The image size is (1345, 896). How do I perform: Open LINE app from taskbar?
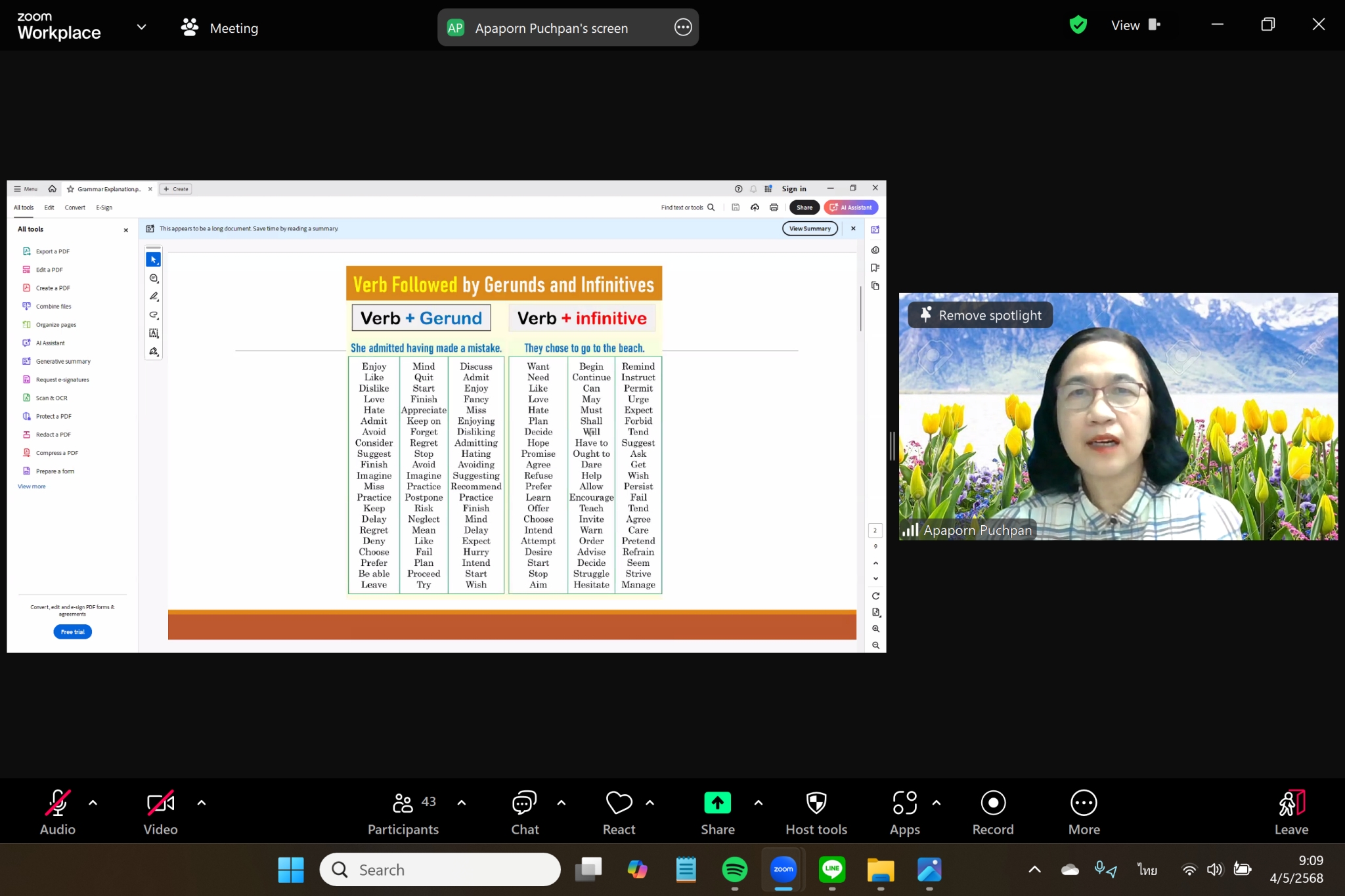tap(832, 870)
